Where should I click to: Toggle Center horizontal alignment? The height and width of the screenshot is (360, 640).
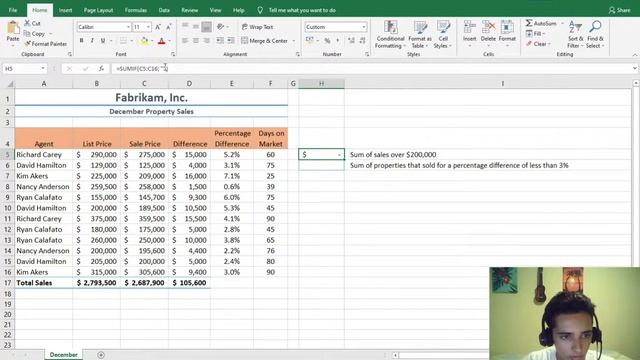[196, 40]
